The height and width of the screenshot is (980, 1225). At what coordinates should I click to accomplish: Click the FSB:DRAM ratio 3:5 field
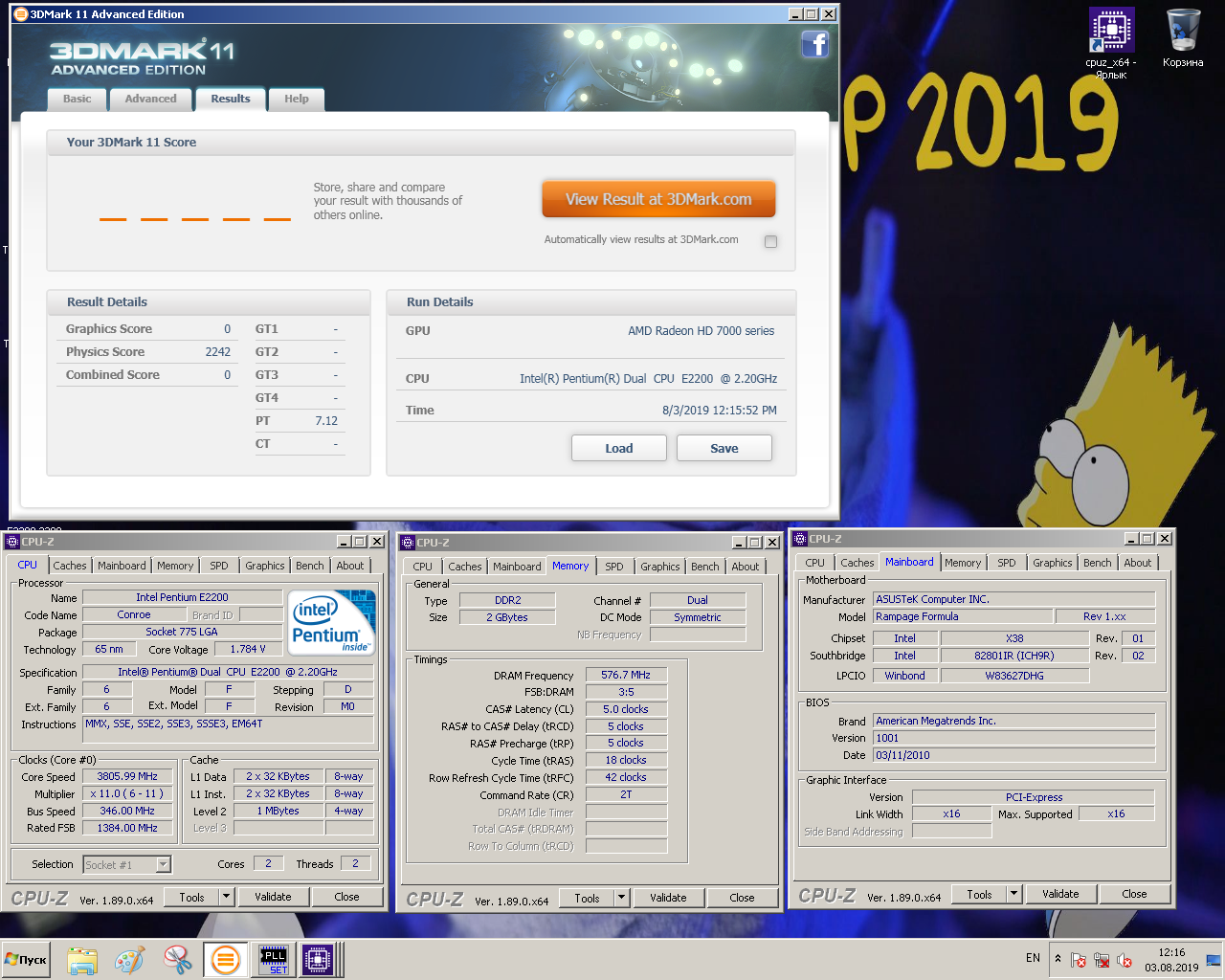[626, 692]
